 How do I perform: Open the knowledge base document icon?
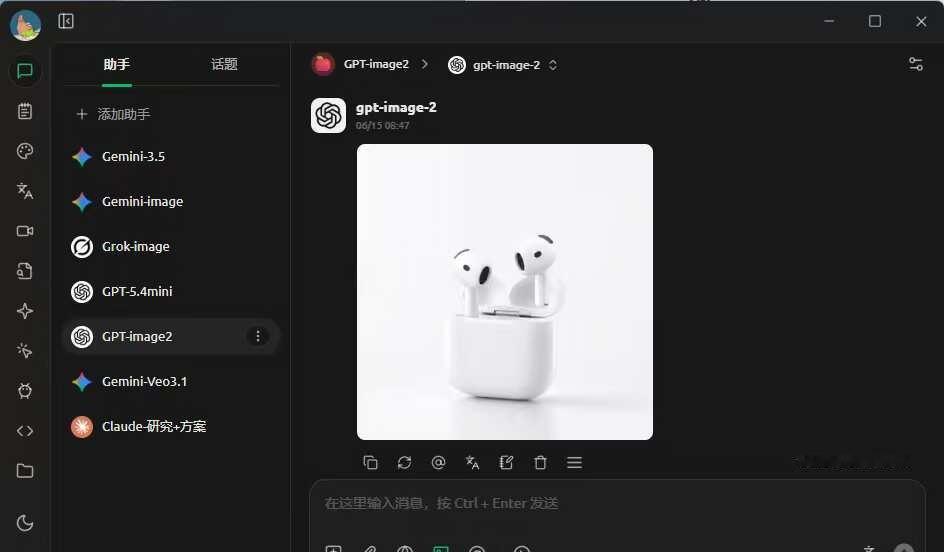(x=25, y=271)
